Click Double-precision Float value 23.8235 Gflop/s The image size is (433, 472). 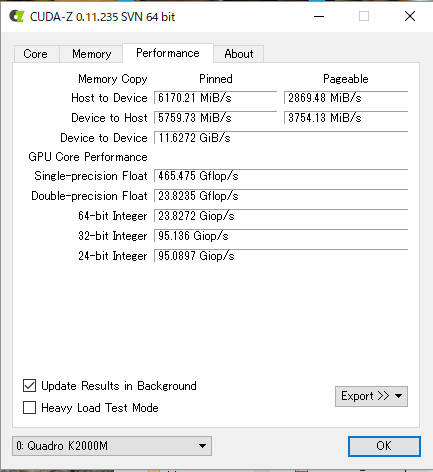click(281, 196)
